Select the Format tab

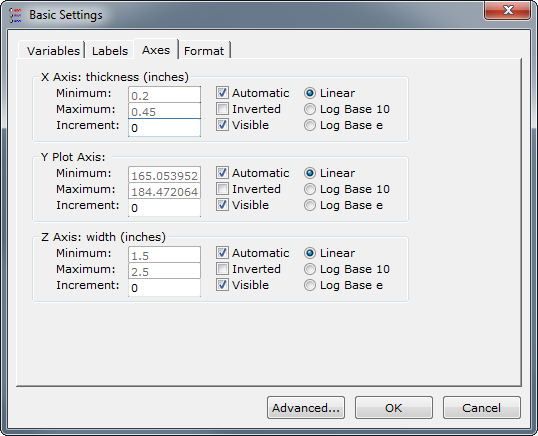[204, 51]
